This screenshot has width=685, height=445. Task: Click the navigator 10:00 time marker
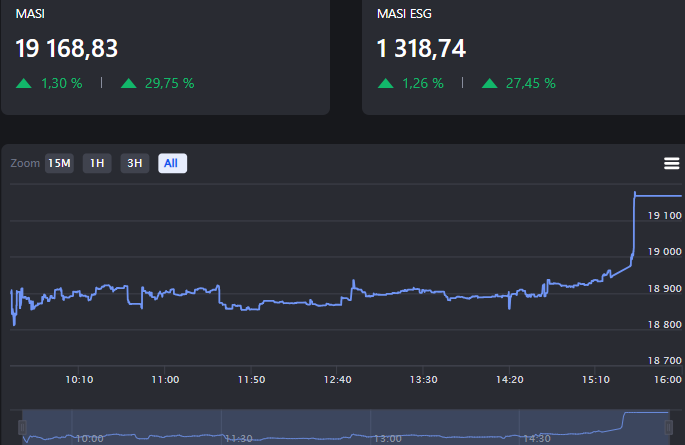[90, 438]
